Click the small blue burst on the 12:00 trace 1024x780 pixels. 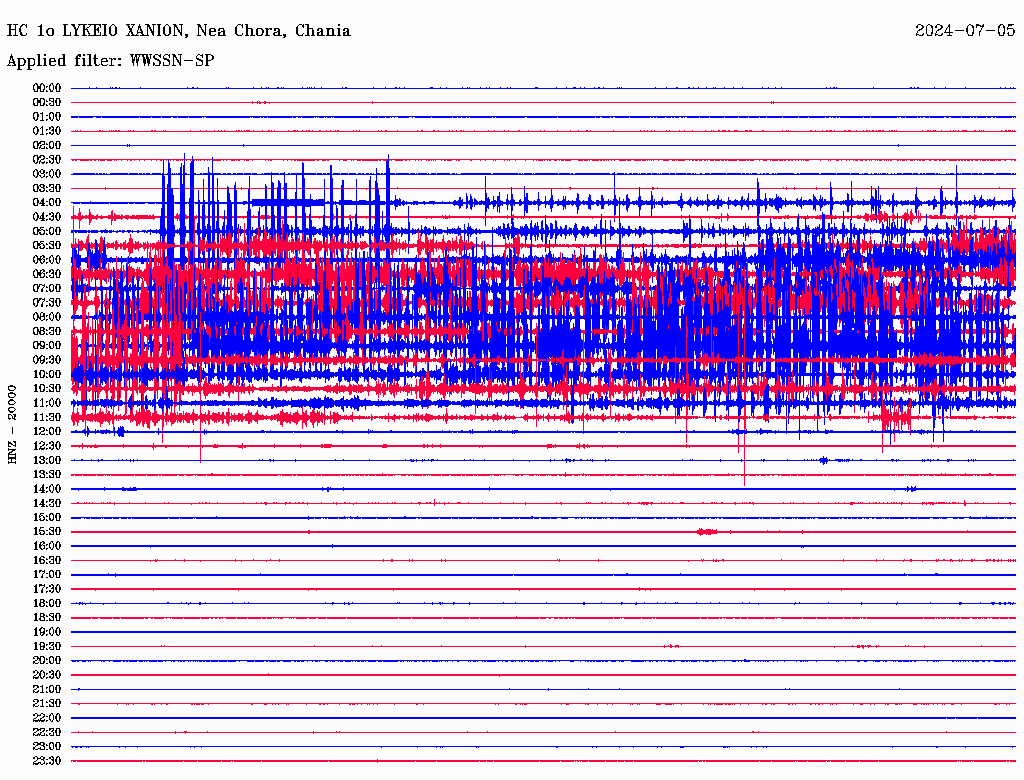[x=120, y=432]
